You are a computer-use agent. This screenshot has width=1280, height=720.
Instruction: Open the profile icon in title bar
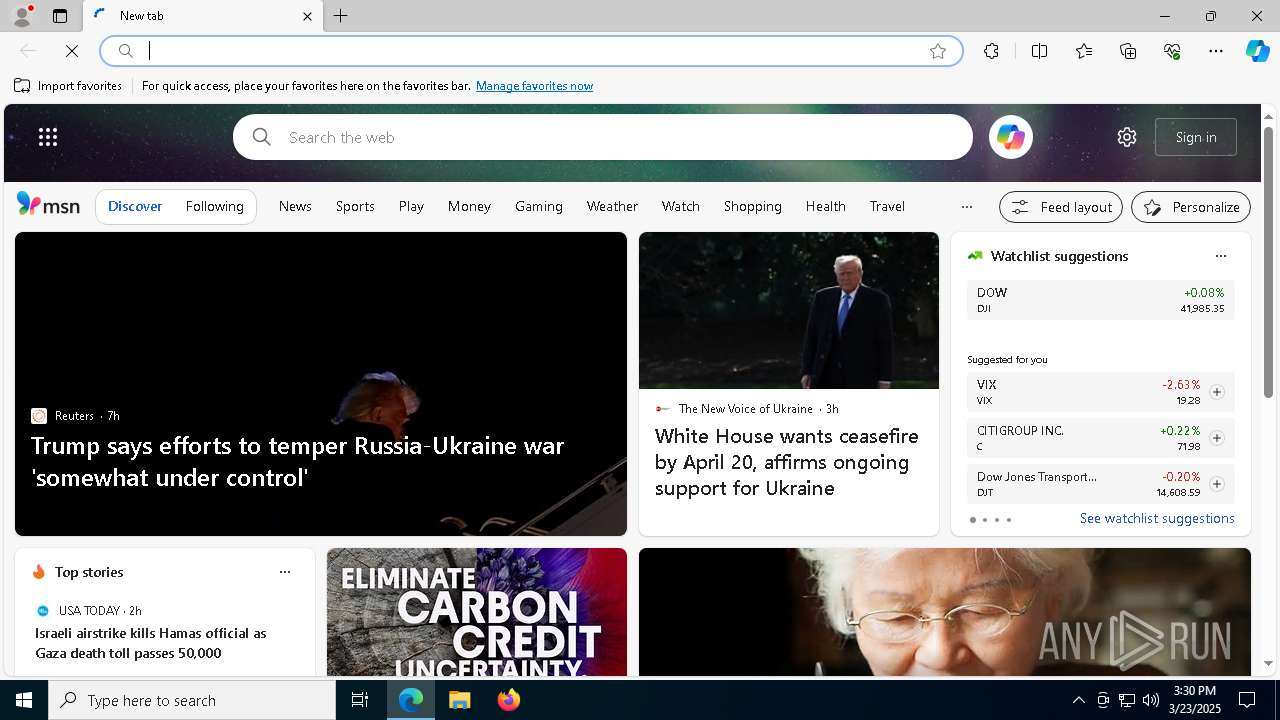tap(21, 16)
